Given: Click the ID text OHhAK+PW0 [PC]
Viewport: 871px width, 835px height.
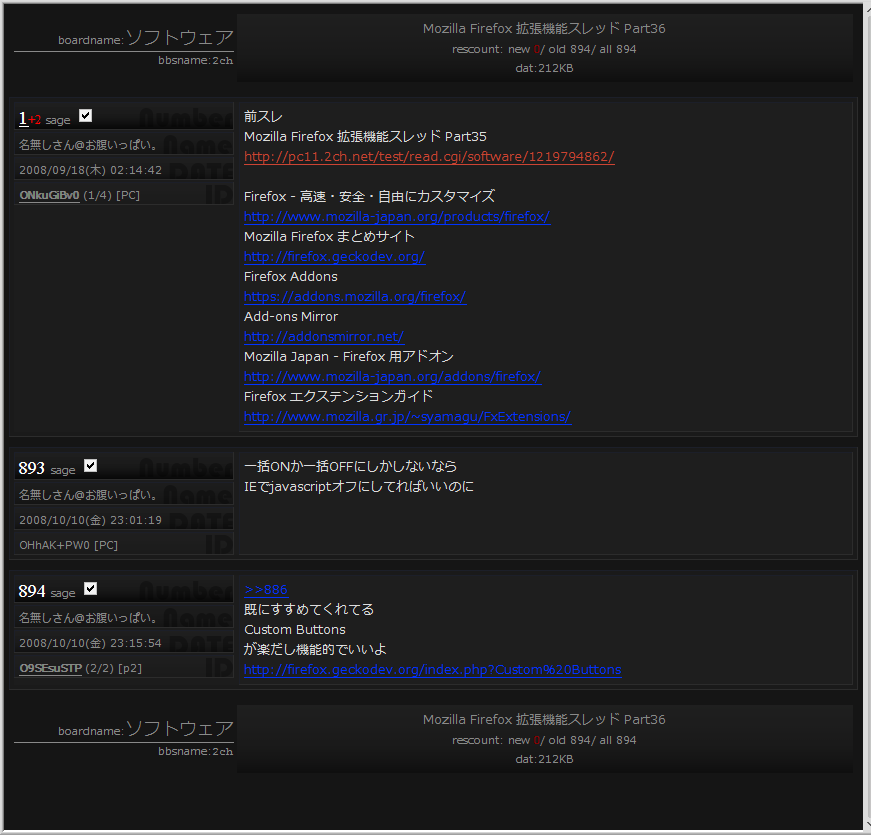Looking at the screenshot, I should (68, 546).
